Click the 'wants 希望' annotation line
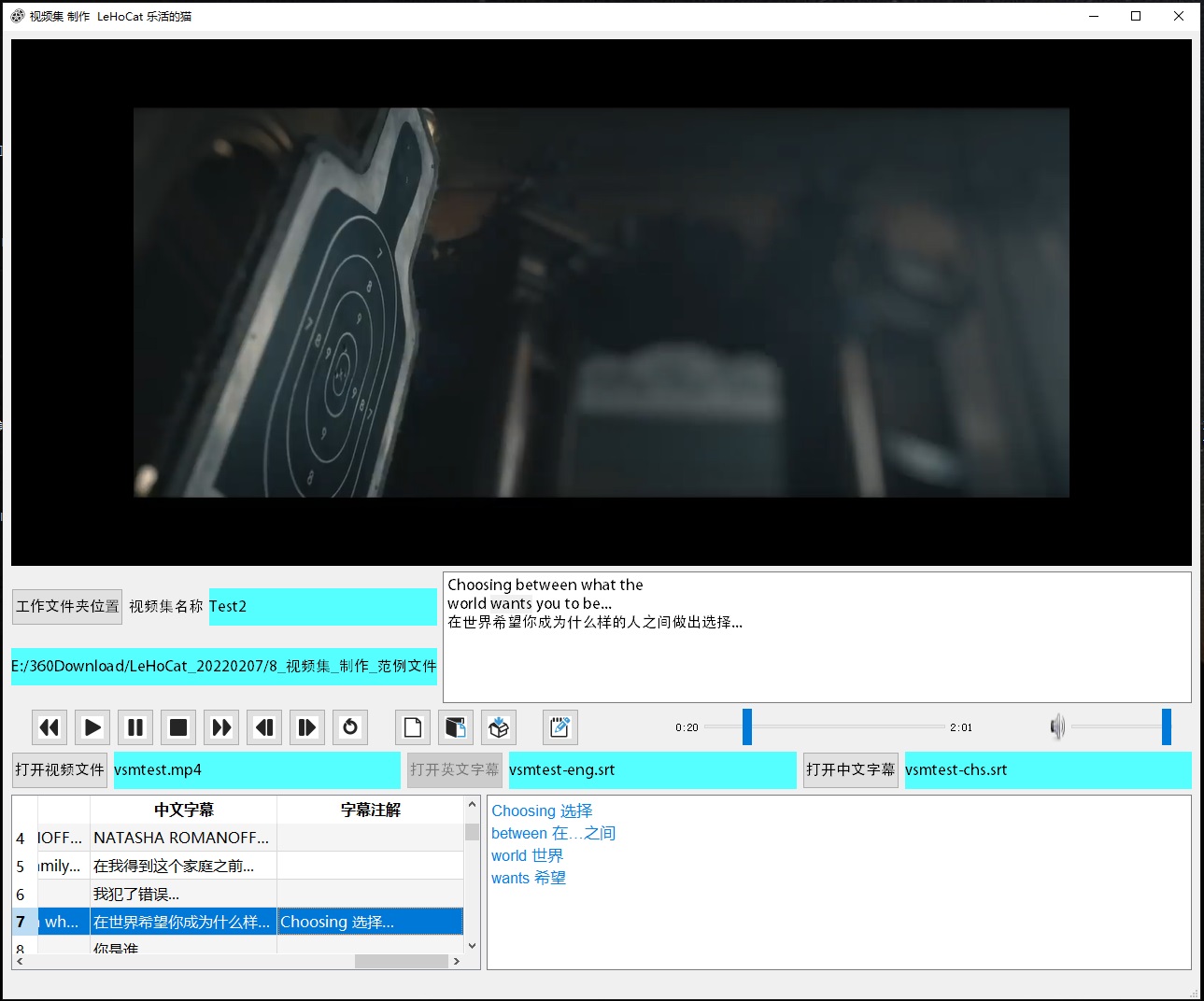1204x1001 pixels. (529, 878)
